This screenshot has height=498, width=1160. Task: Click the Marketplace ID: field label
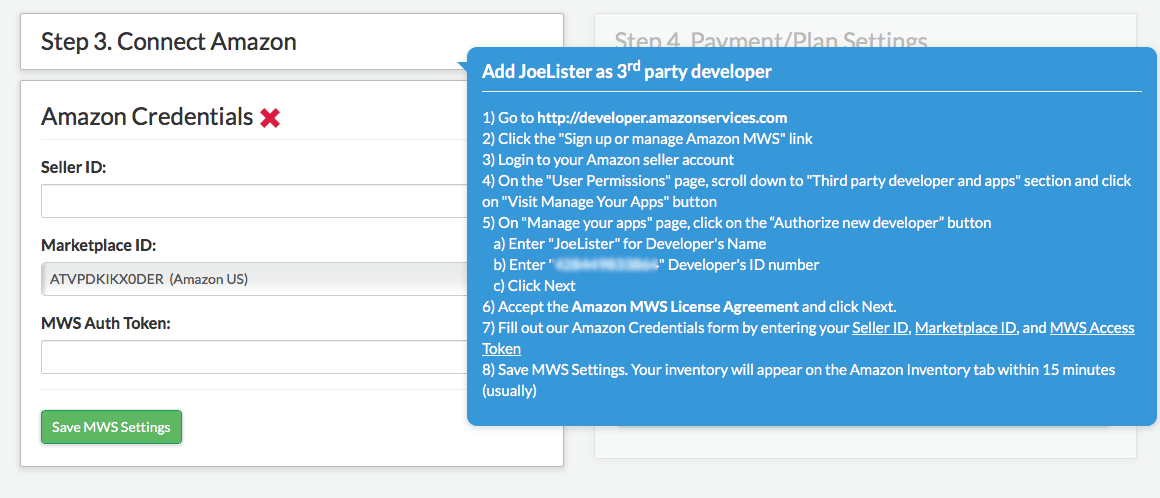click(98, 246)
